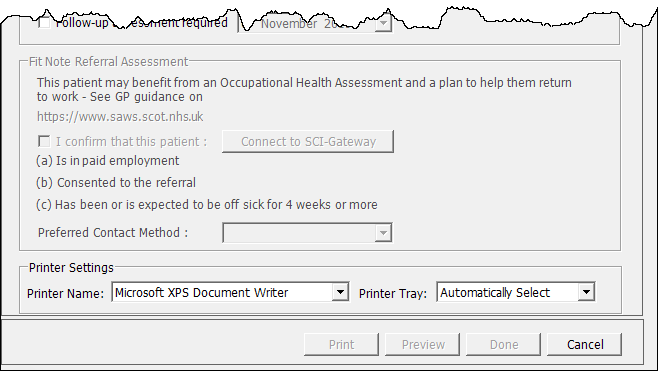Select the Microsoft XPS Document Writer field

[x=230, y=292]
